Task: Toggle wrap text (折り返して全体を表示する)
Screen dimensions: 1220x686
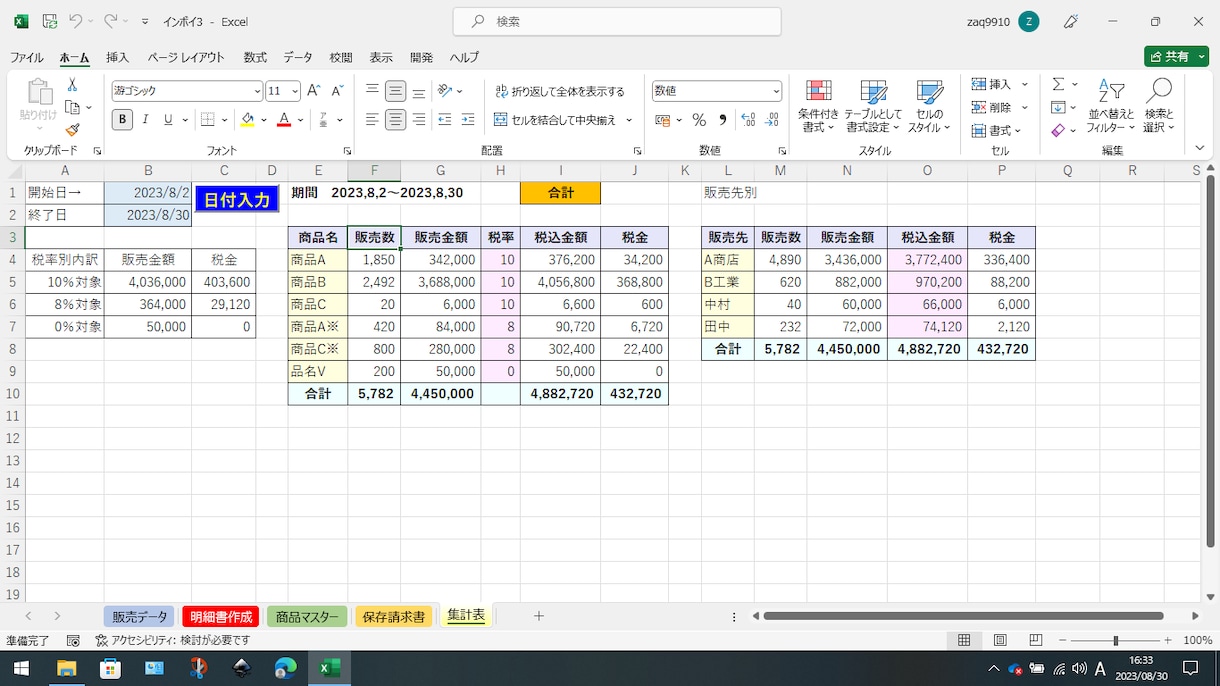Action: 560,91
